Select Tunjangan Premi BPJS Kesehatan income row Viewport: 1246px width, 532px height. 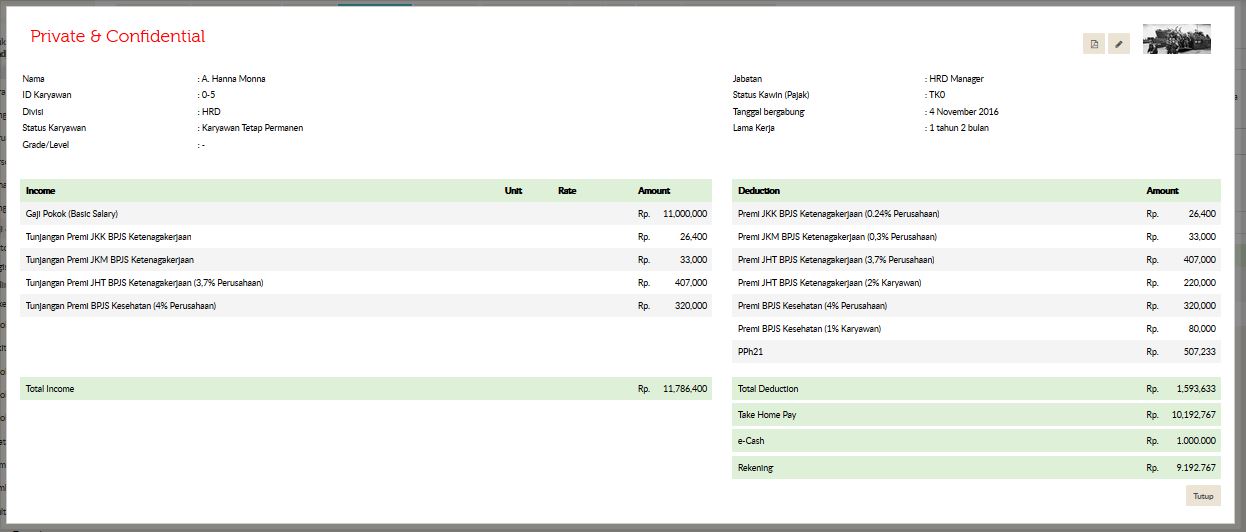coord(366,306)
